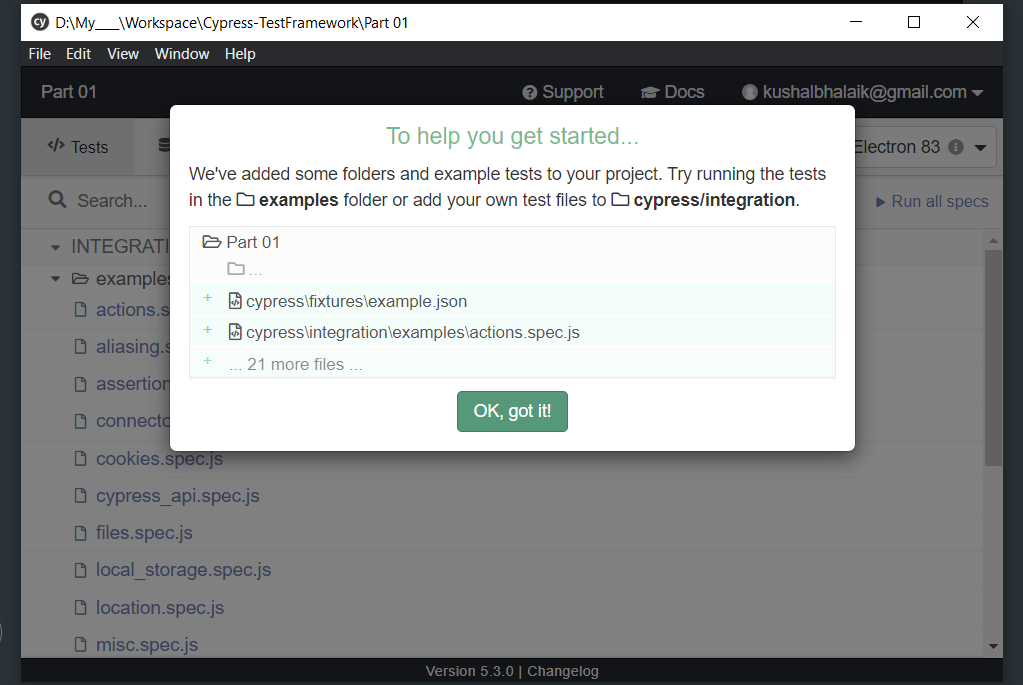Click the connectors spec file in the list

tap(132, 421)
